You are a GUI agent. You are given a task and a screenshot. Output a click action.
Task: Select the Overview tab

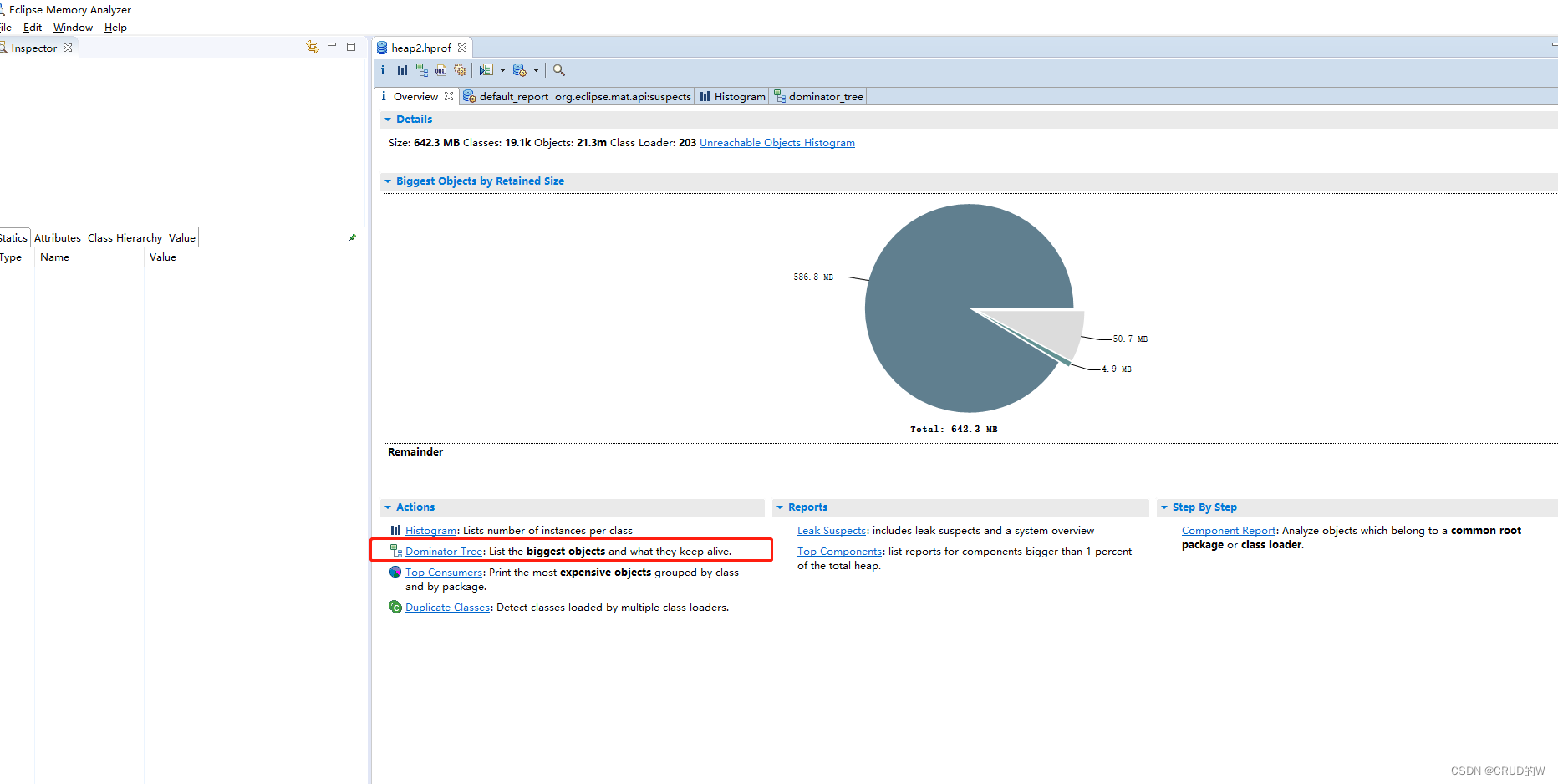(x=415, y=97)
